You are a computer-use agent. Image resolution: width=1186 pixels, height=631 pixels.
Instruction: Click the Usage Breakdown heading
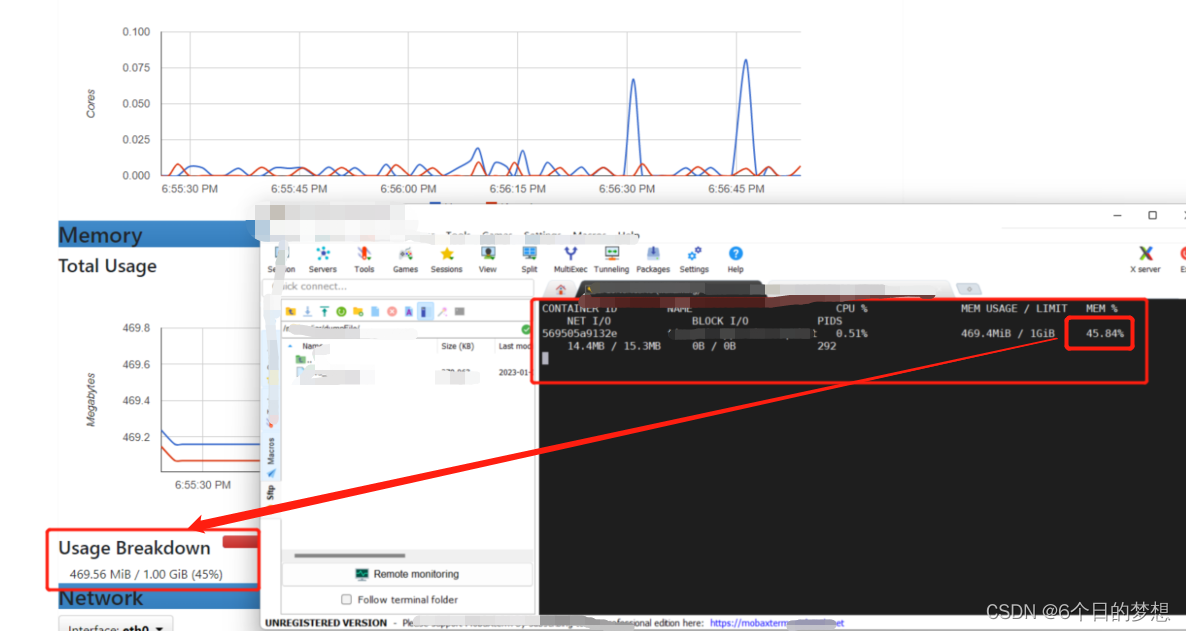click(135, 548)
